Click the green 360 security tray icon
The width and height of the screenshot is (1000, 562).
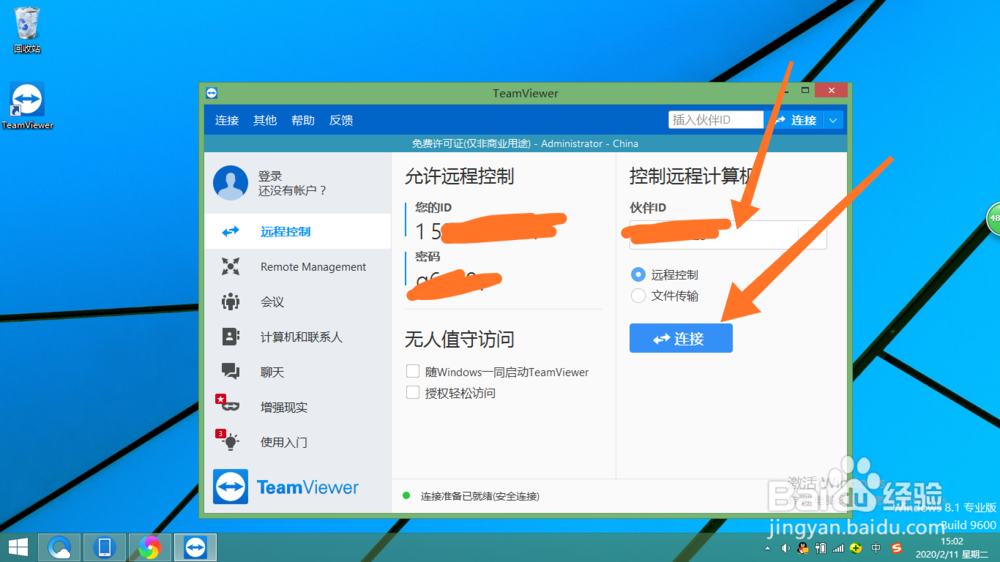tap(856, 548)
